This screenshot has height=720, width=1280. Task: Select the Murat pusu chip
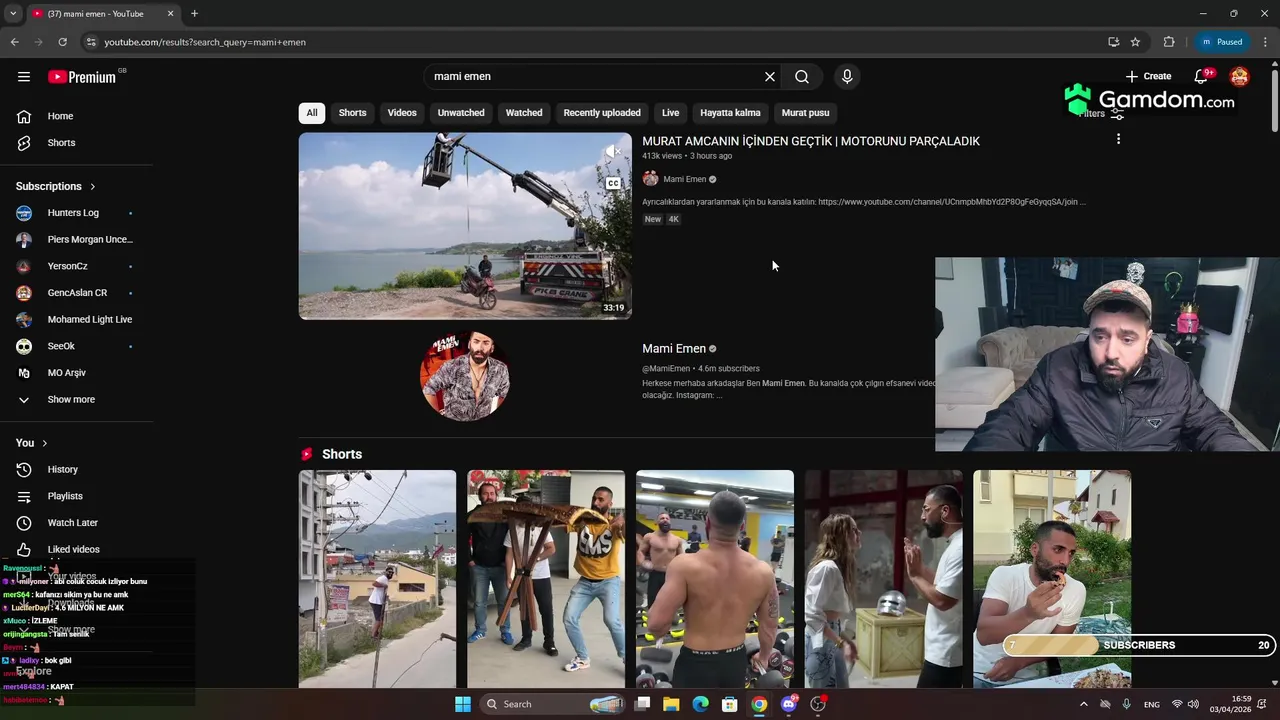tap(805, 113)
